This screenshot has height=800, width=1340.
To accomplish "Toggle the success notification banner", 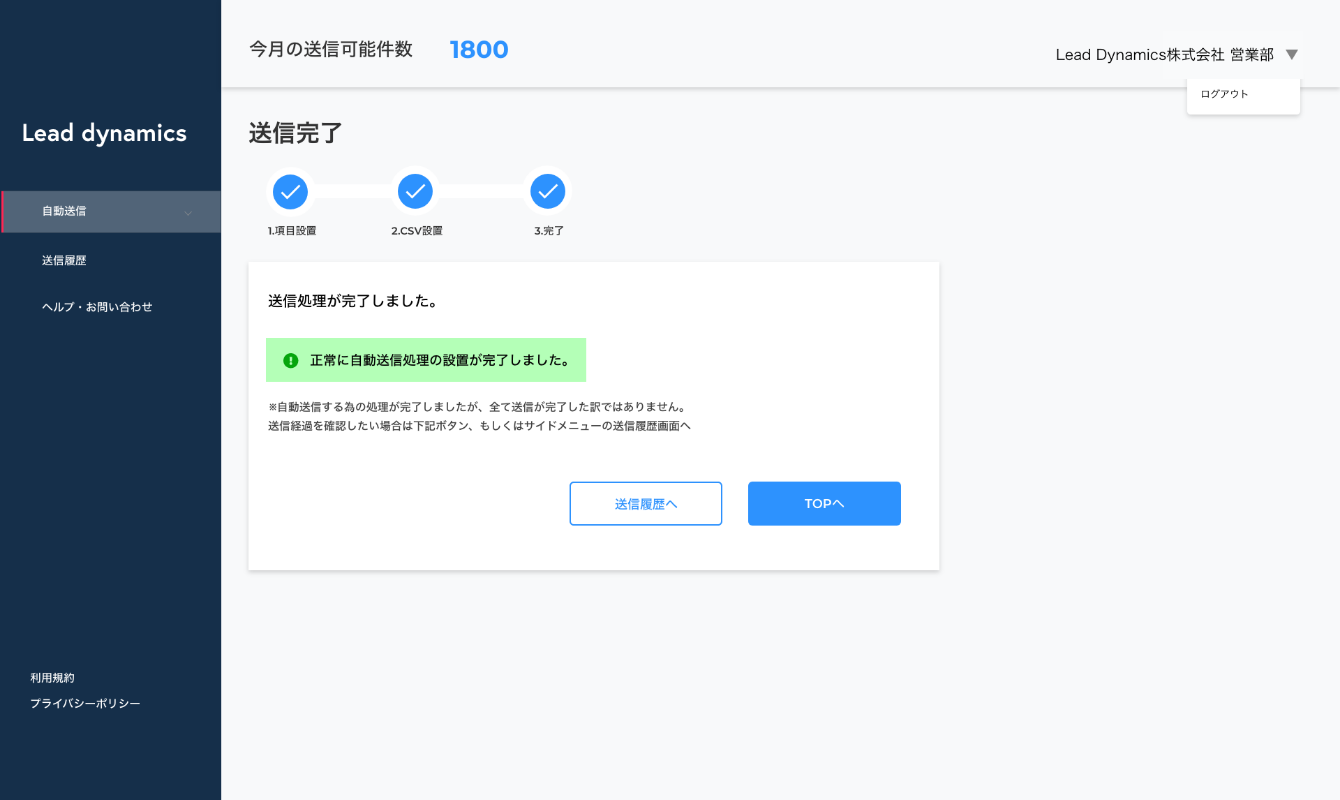I will tap(425, 359).
